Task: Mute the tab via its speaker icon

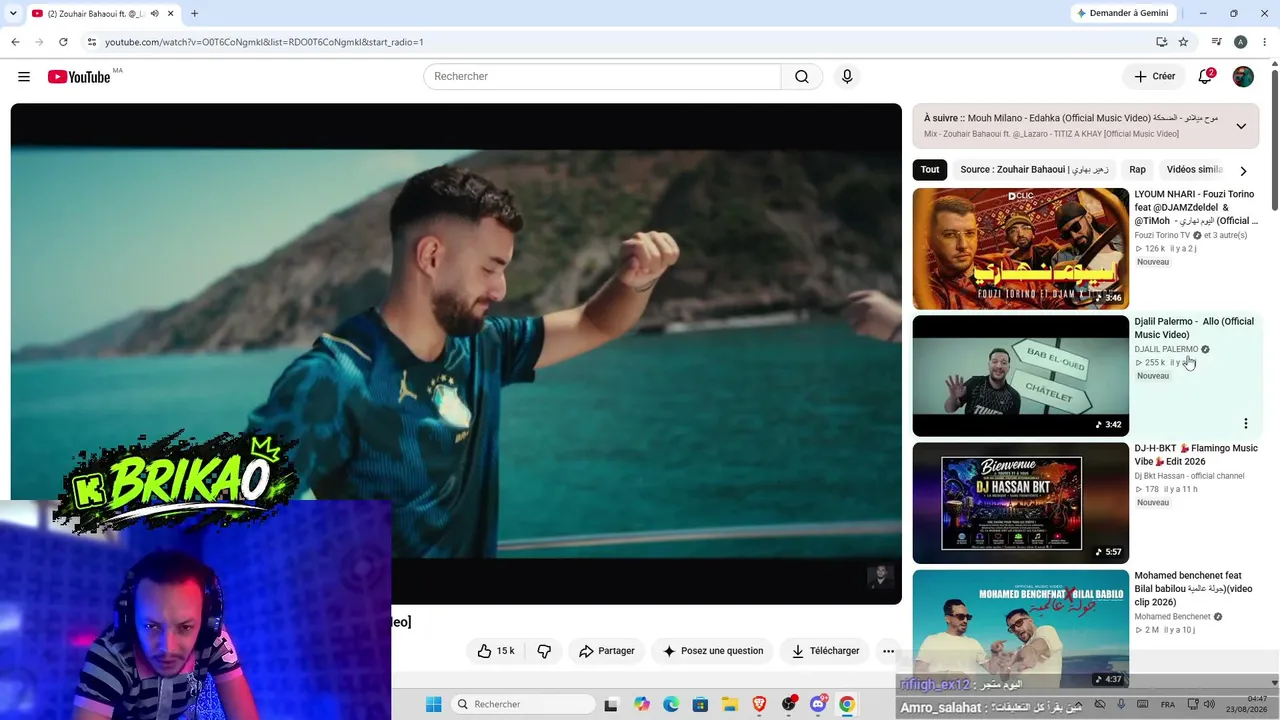Action: (154, 14)
